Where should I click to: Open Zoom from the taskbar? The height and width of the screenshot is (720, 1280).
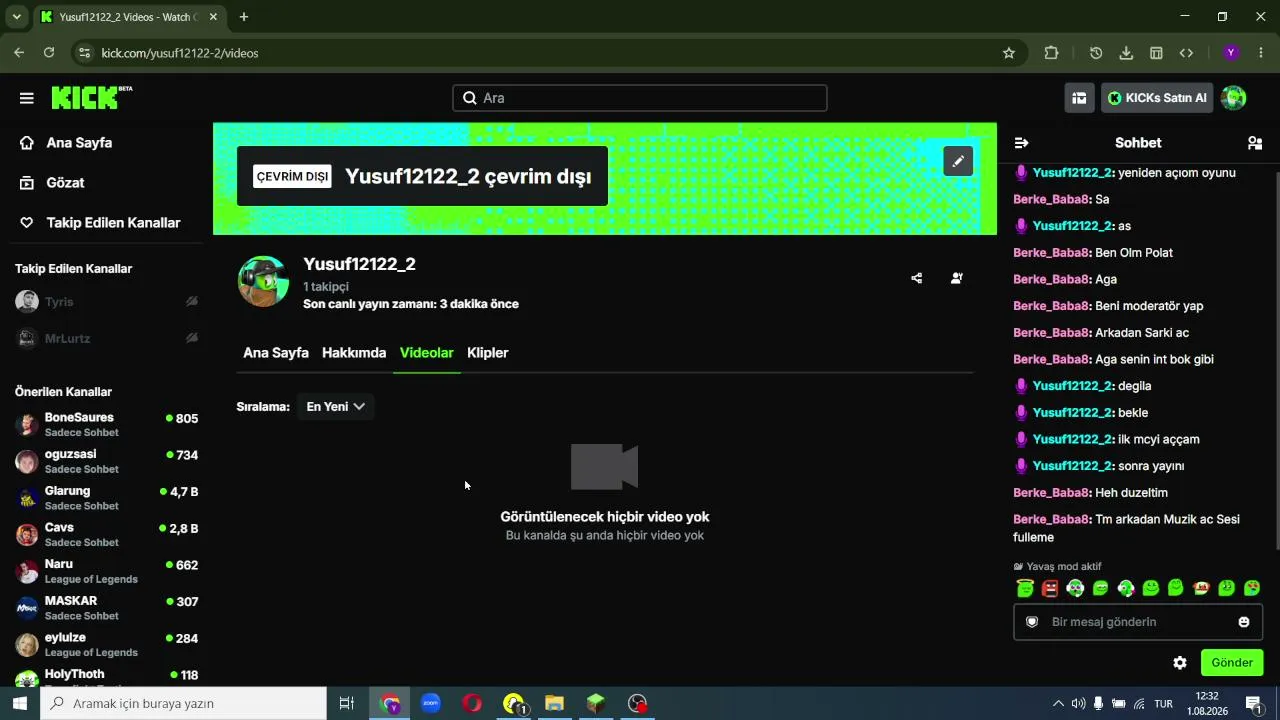[431, 704]
